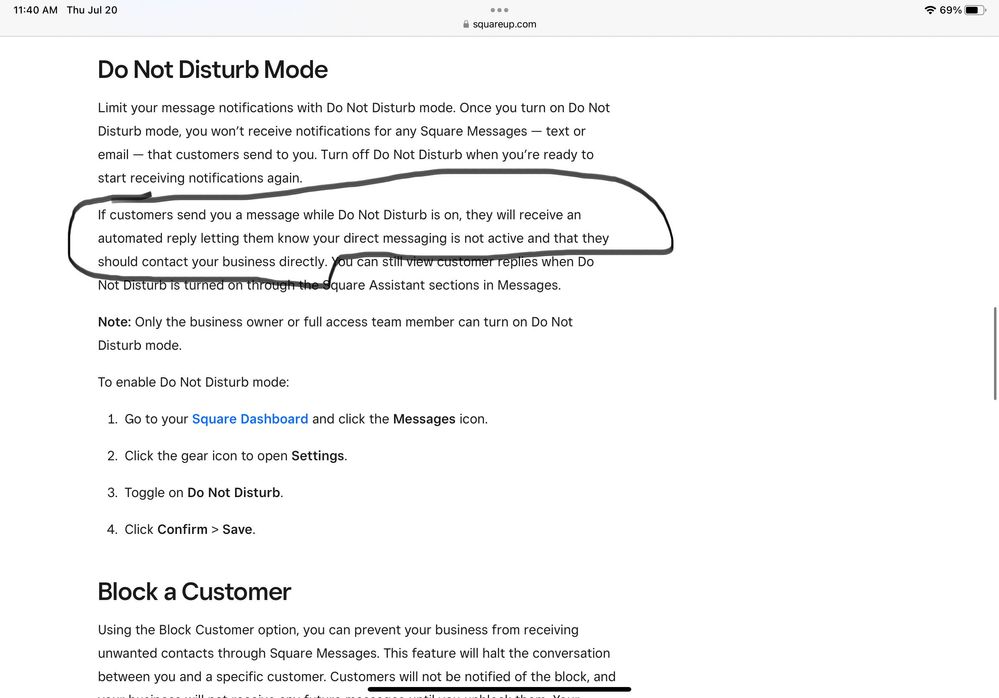This screenshot has height=698, width=999.
Task: Open the Square Dashboard link
Action: tap(249, 419)
